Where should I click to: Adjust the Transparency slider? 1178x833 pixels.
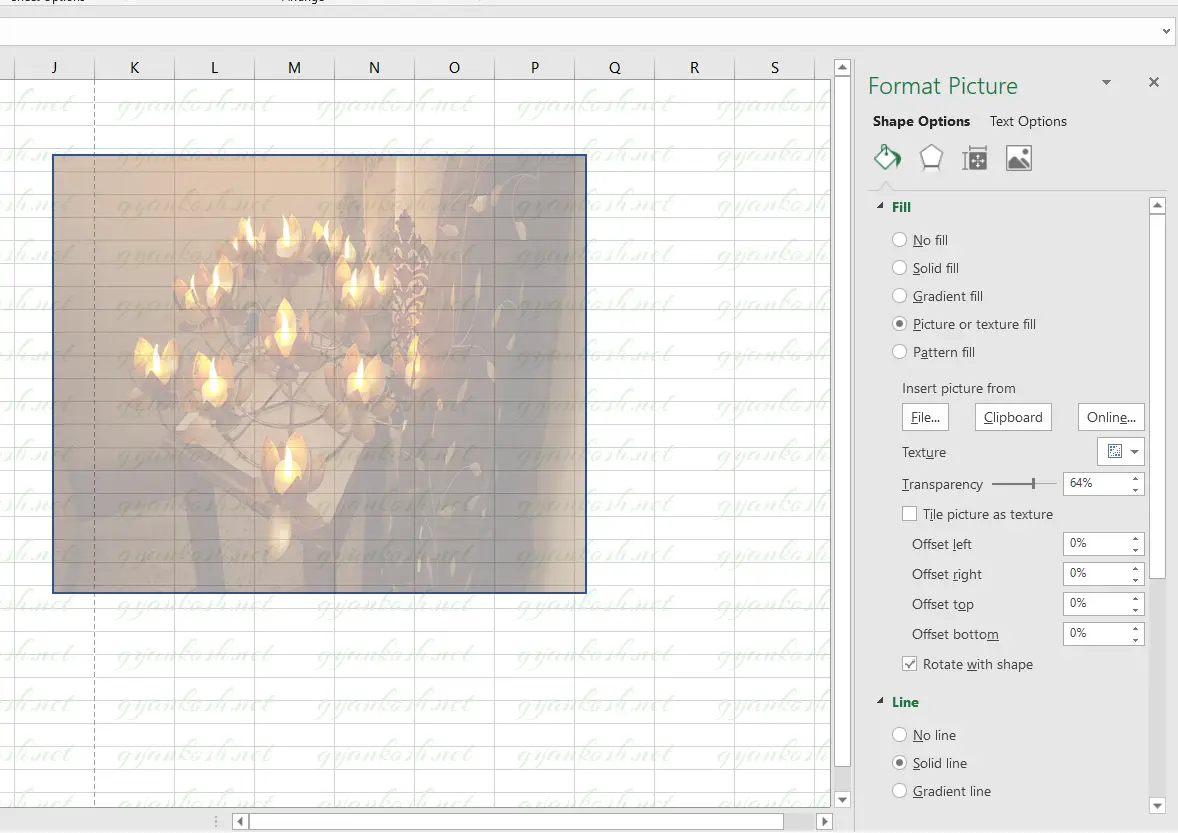[x=1034, y=484]
